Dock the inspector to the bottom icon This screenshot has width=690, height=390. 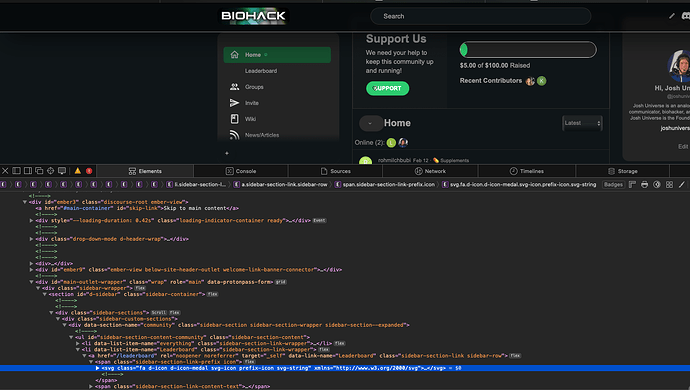[x=16, y=171]
